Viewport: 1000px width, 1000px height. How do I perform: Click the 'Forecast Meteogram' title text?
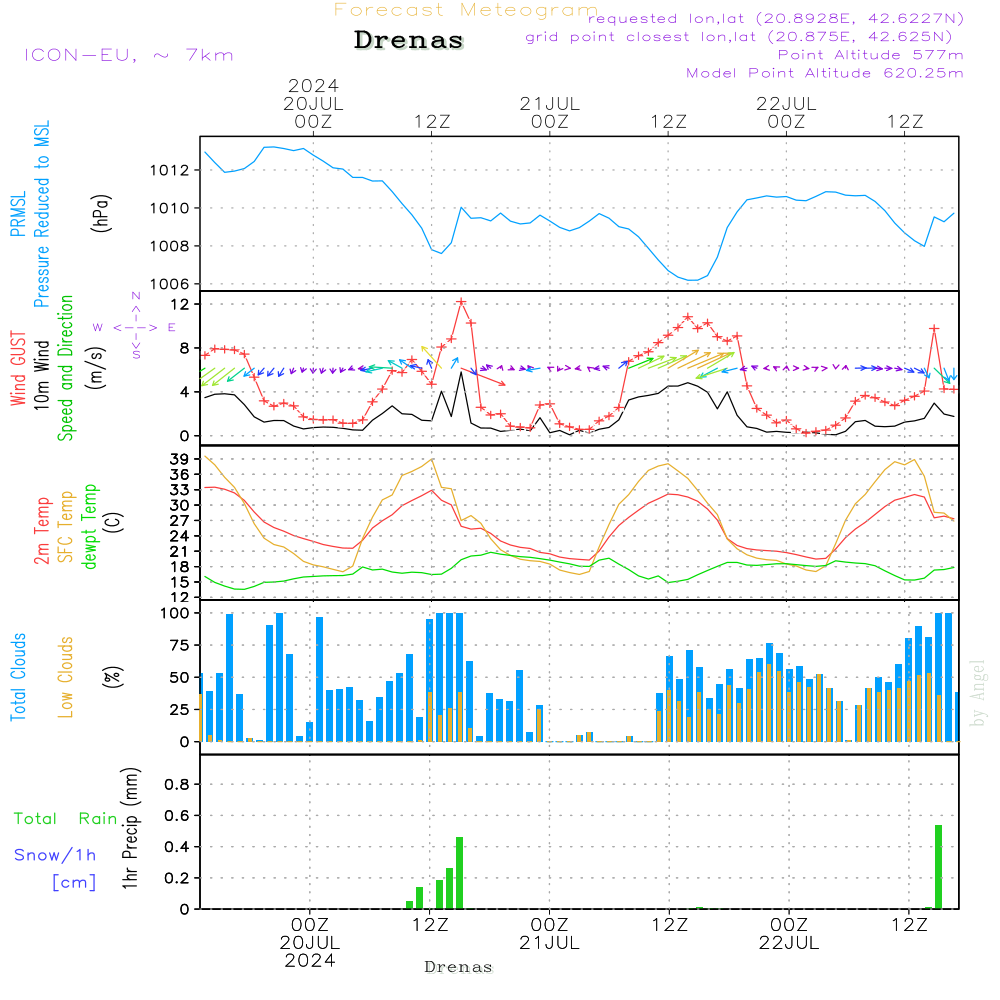click(x=466, y=10)
